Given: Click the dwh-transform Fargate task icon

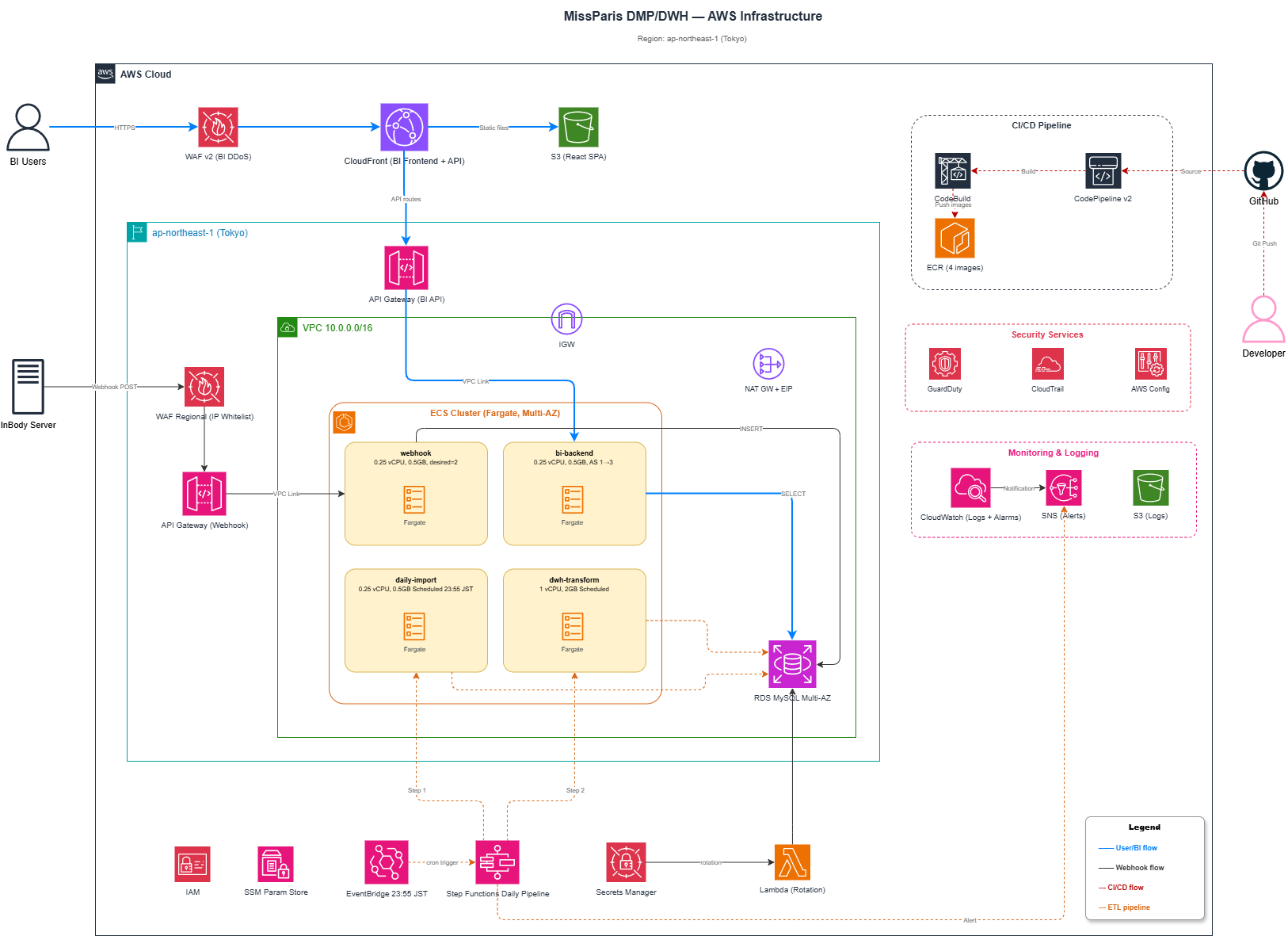Looking at the screenshot, I should 573,627.
